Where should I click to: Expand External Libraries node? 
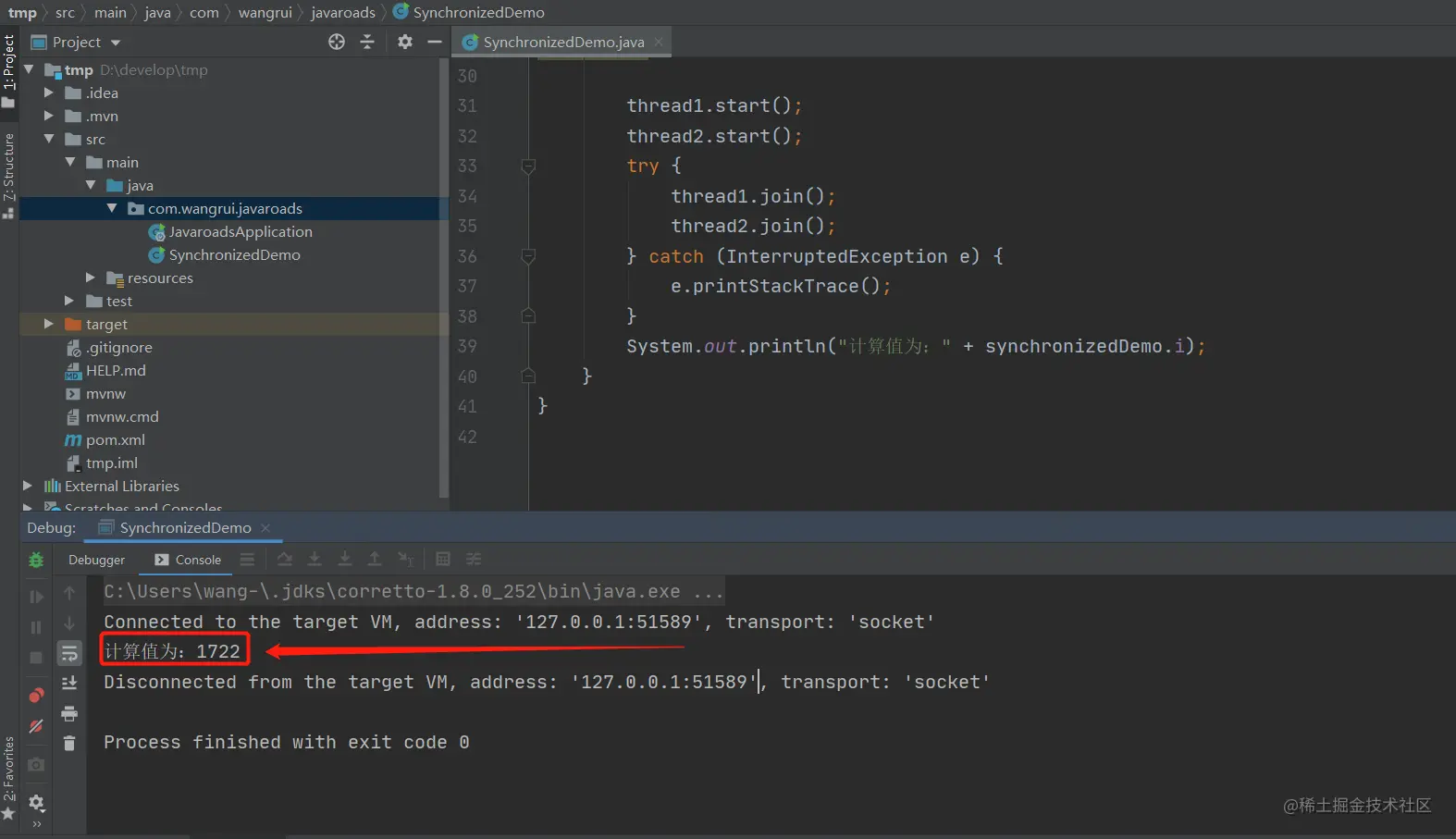point(28,486)
